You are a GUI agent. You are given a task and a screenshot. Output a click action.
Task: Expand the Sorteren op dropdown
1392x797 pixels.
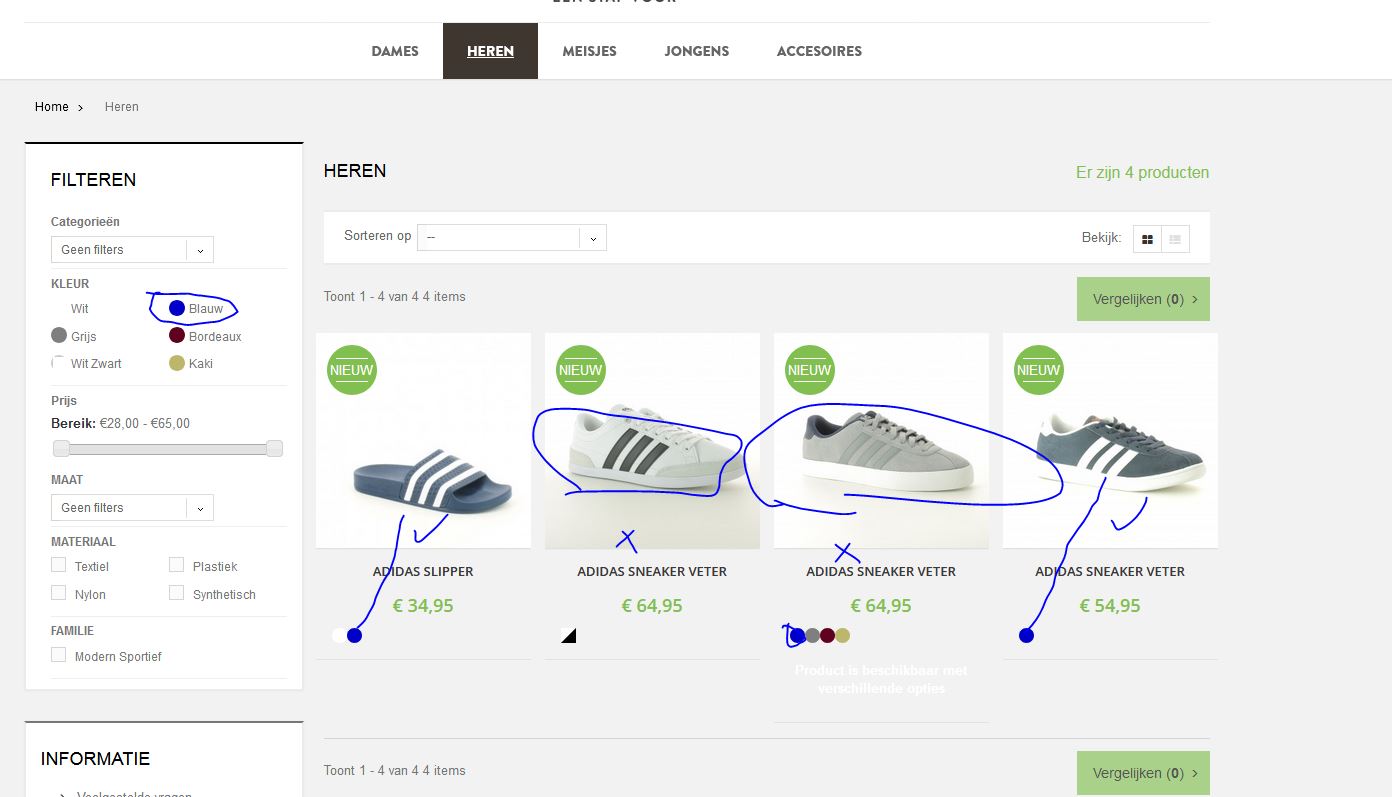click(512, 237)
